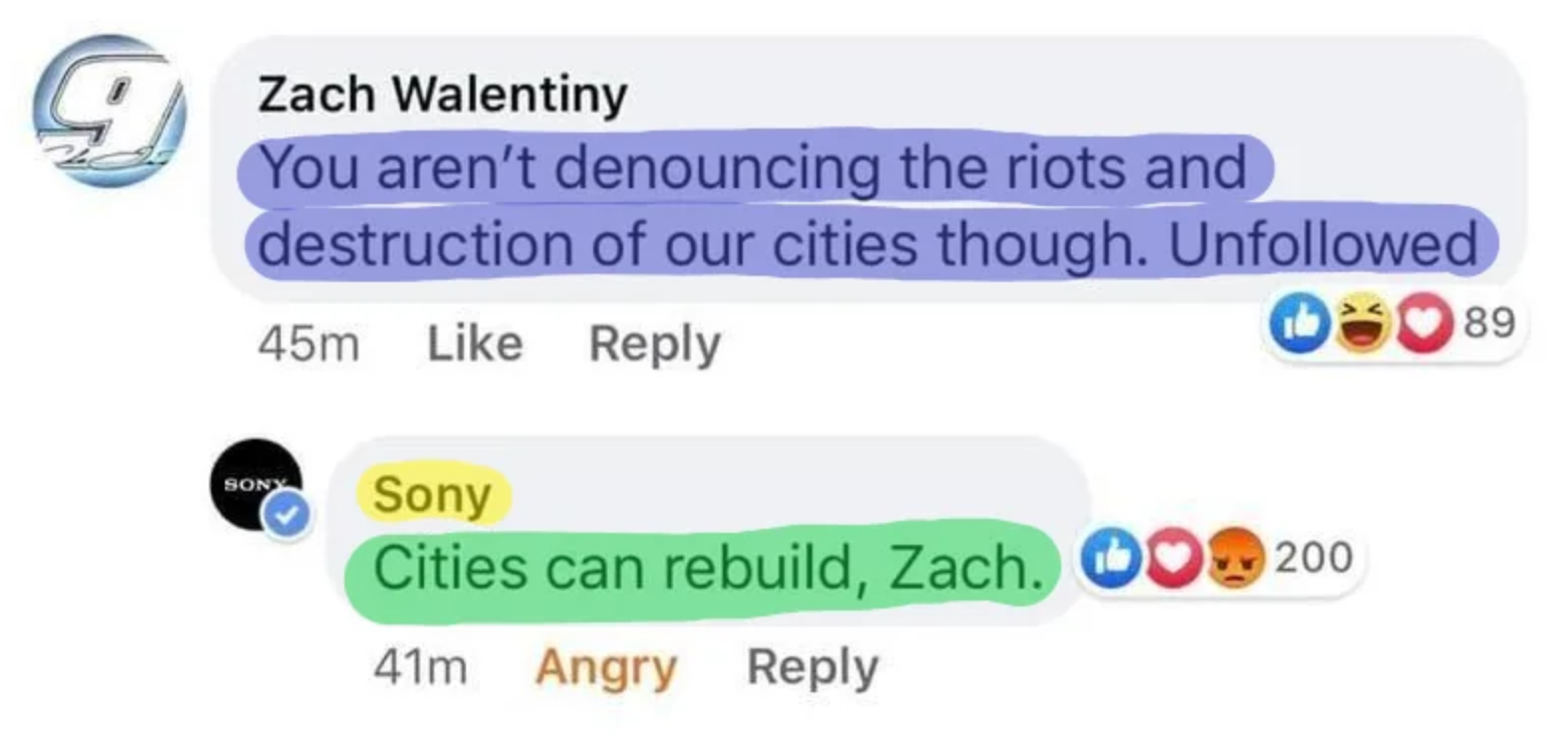The height and width of the screenshot is (735, 1568).
Task: Click the 41m timestamp on Sony's reply
Action: tap(420, 666)
